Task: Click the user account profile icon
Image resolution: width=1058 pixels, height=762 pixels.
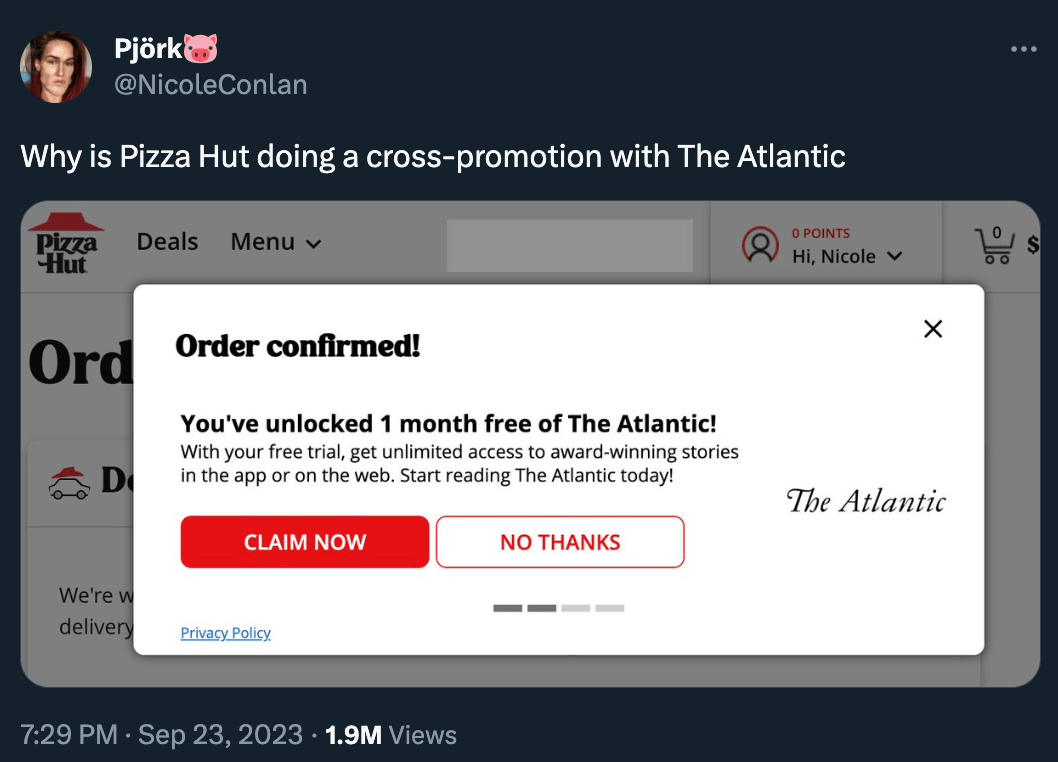Action: (760, 245)
